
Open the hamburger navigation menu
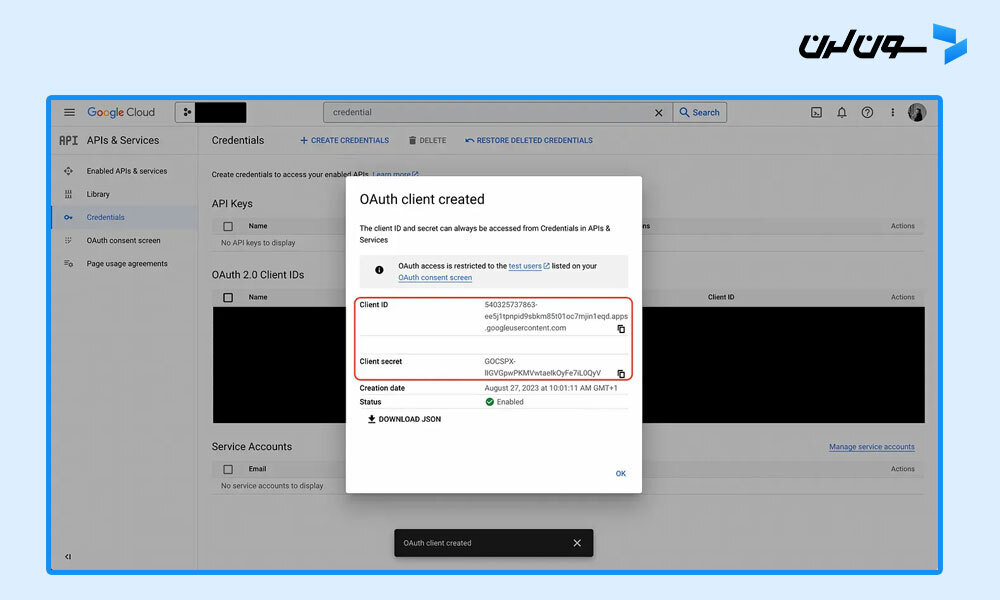pos(70,112)
